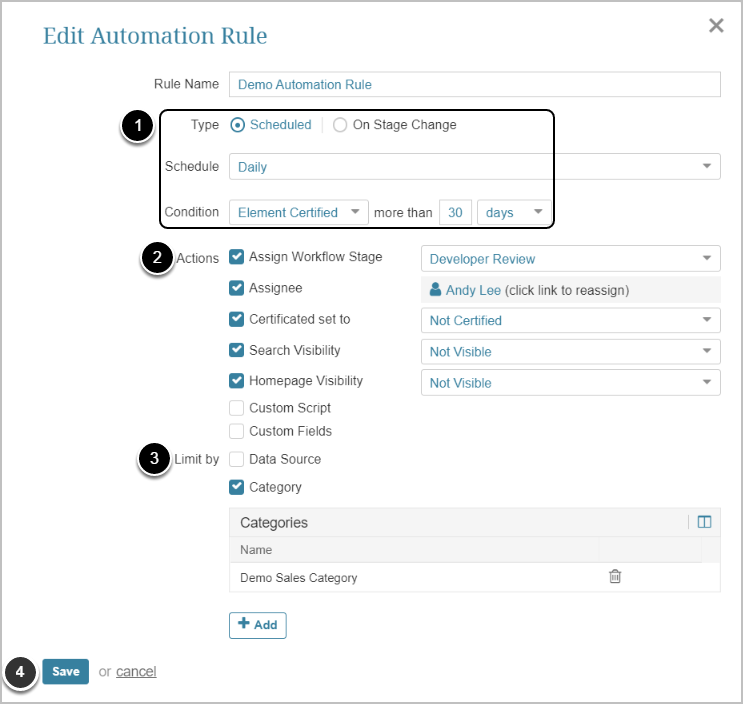Change the days unit dropdown
743x704 pixels.
[x=514, y=212]
